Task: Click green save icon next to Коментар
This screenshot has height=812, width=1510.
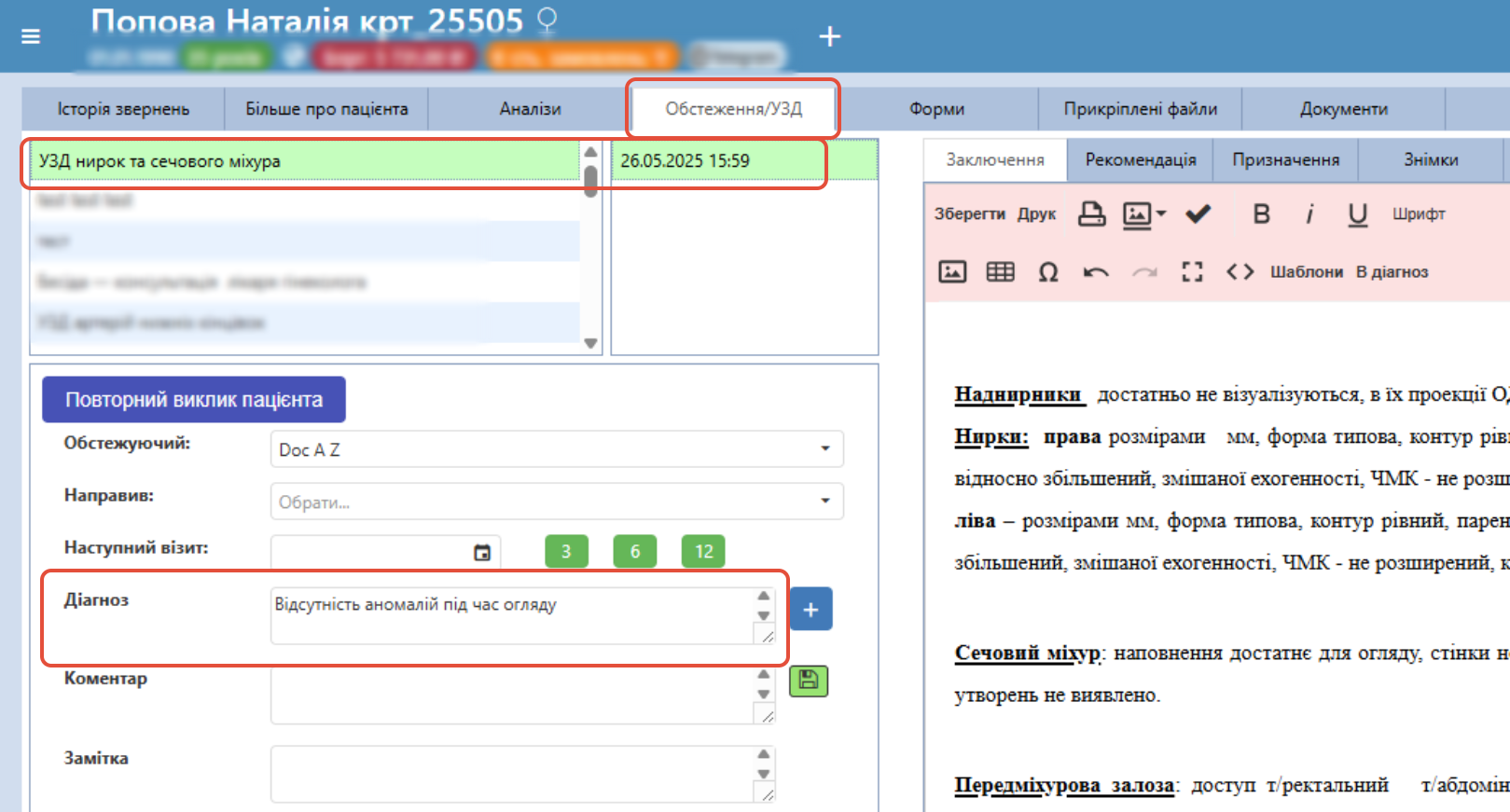Action: pos(809,681)
